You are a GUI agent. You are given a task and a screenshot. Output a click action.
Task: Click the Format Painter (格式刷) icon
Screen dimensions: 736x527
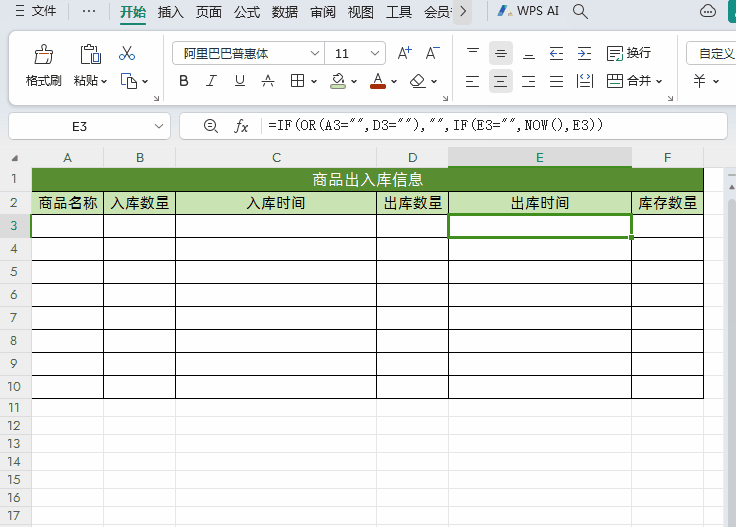coord(44,54)
